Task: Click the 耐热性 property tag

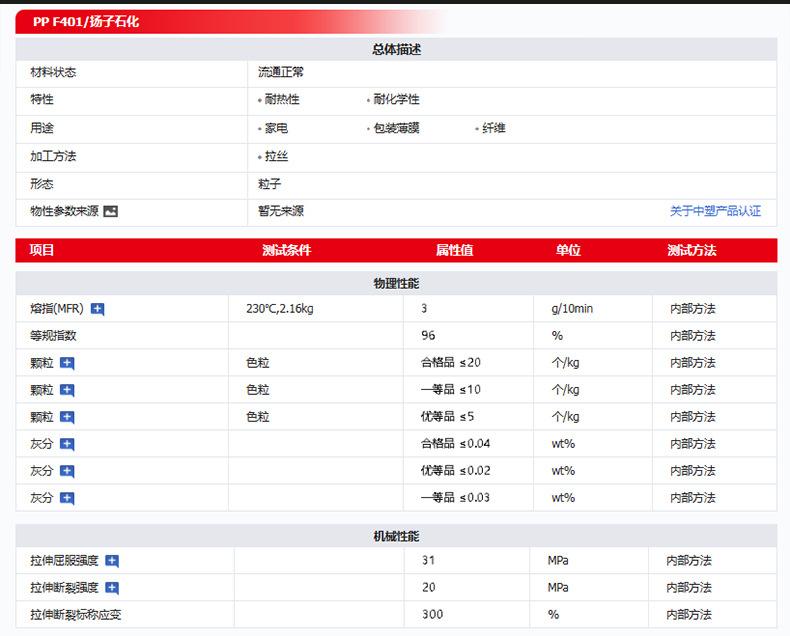Action: [x=281, y=100]
